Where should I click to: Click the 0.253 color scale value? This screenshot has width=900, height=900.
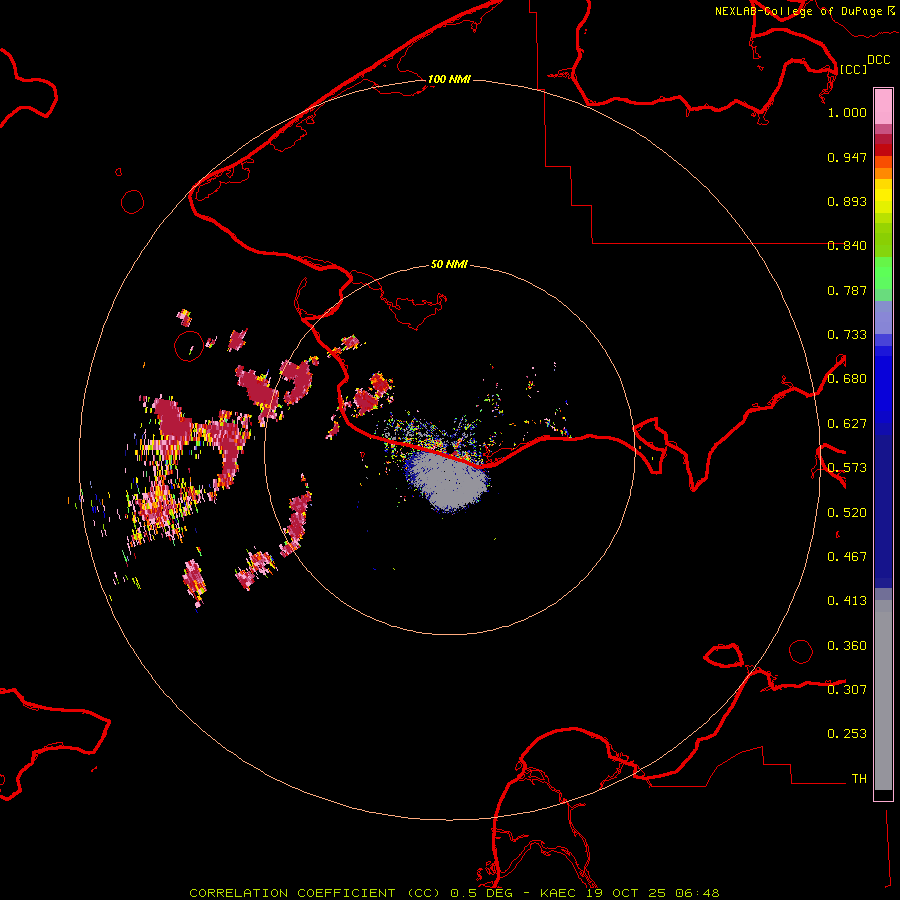click(847, 734)
